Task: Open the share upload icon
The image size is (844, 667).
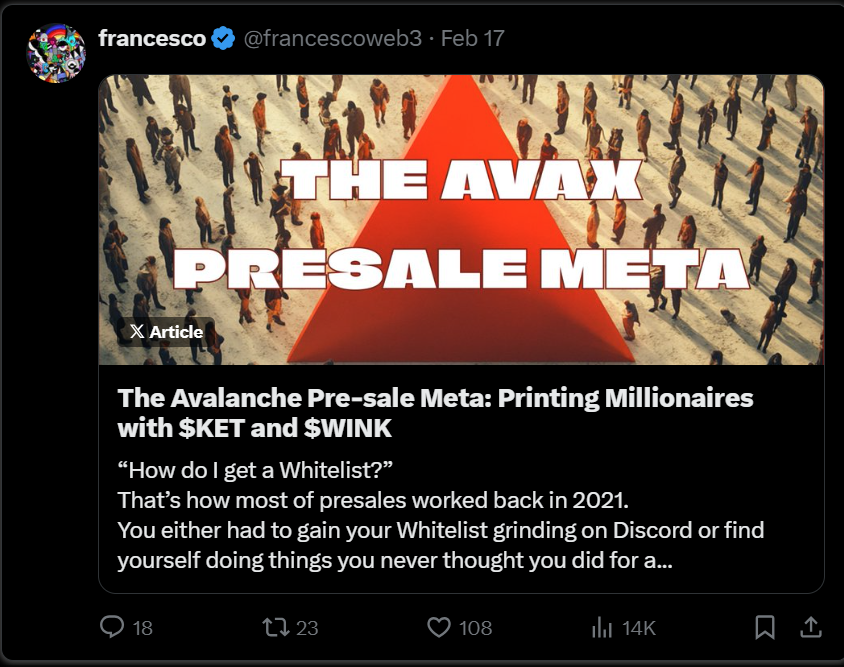Action: click(x=811, y=627)
